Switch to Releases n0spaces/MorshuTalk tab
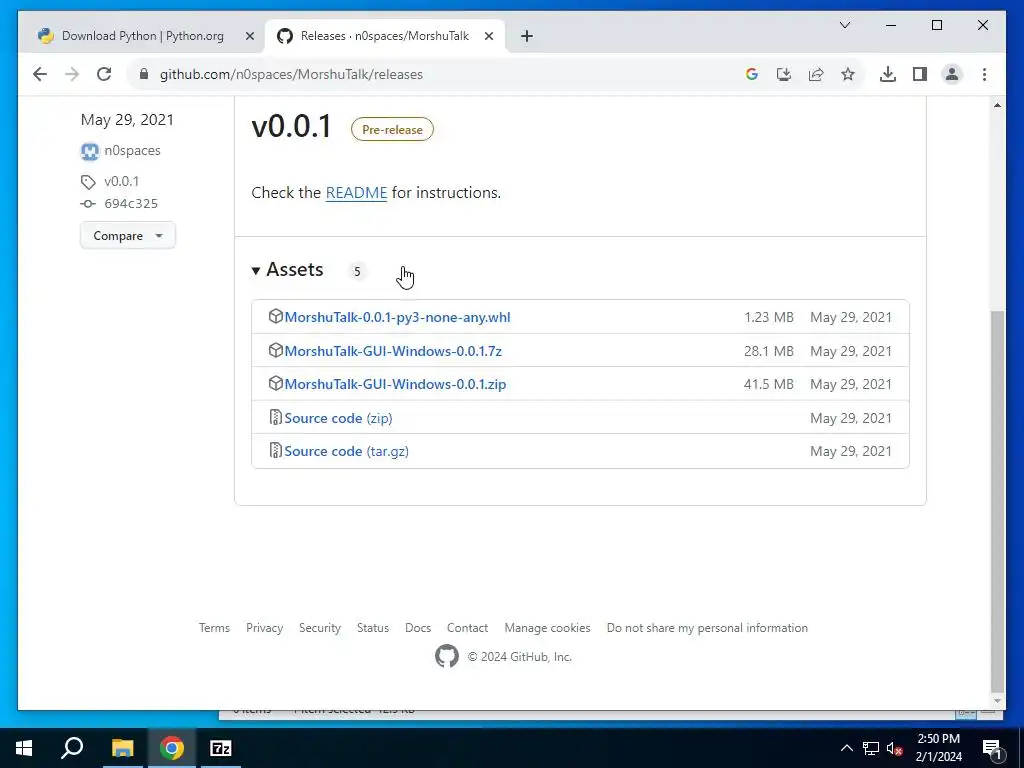1024x768 pixels. (385, 36)
